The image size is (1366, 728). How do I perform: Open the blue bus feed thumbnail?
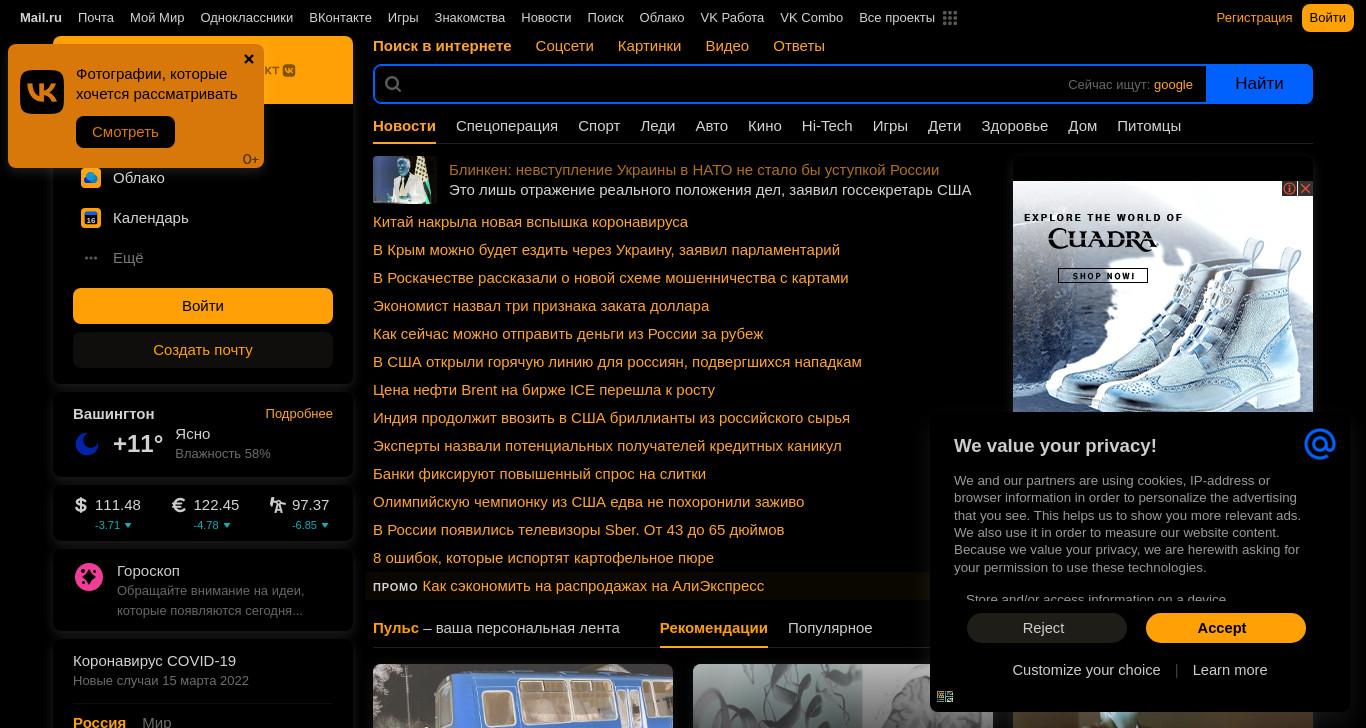coord(523,696)
